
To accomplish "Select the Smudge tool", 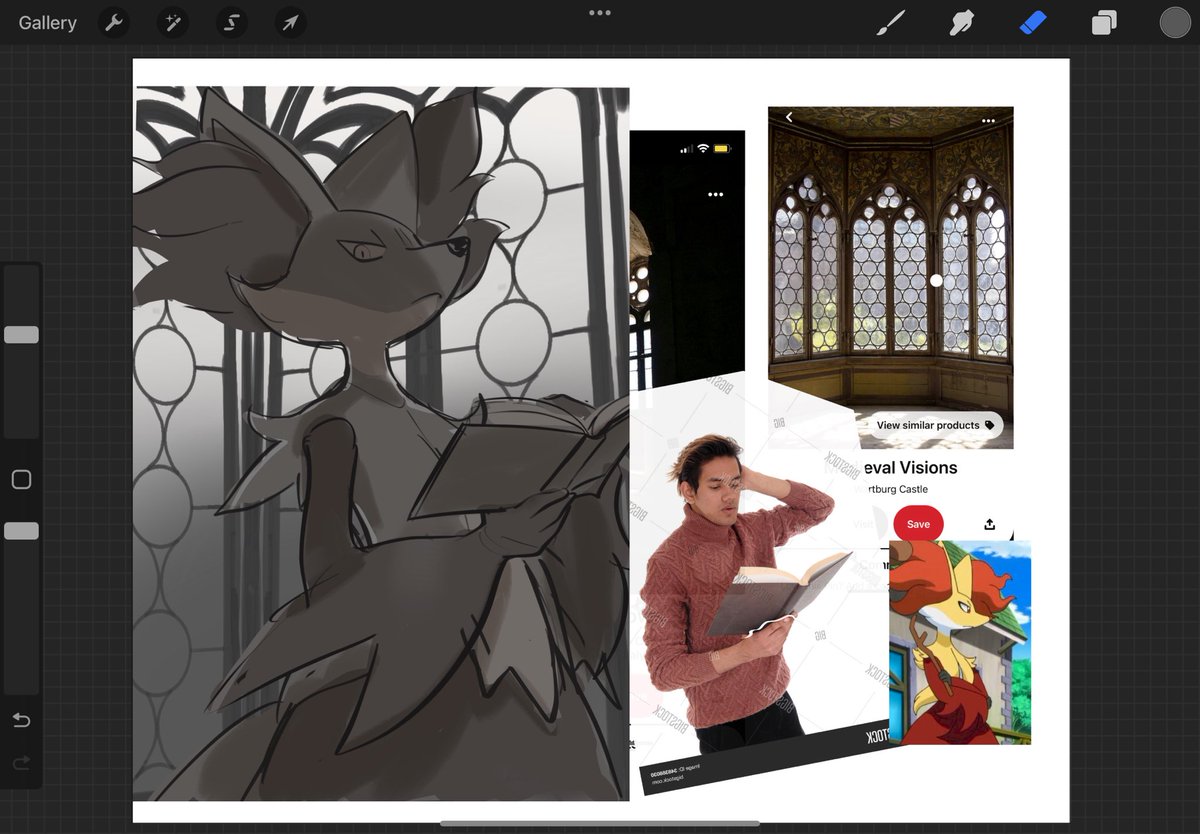I will (961, 23).
